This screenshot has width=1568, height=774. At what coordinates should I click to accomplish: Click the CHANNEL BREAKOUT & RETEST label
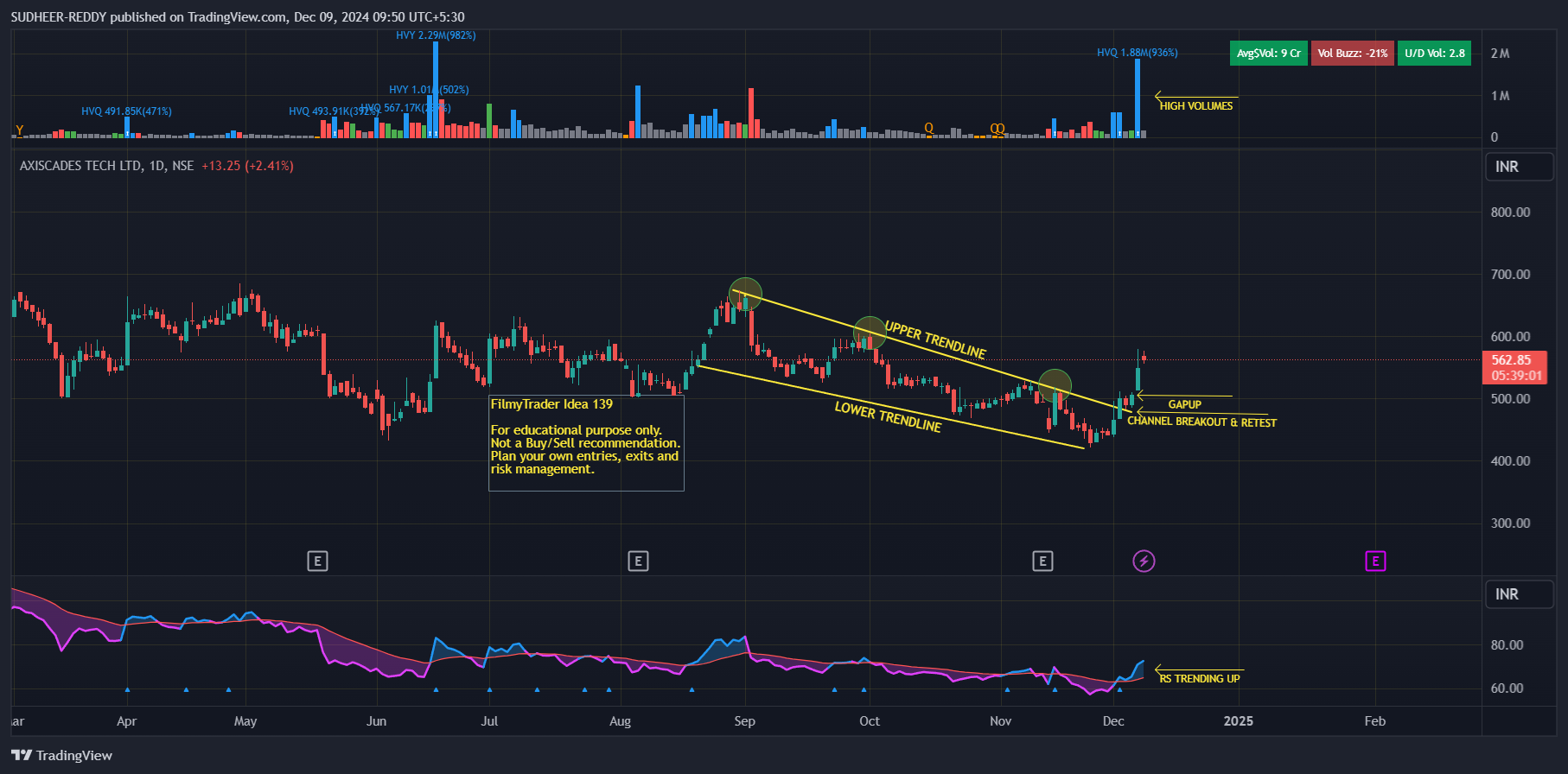tap(1201, 422)
